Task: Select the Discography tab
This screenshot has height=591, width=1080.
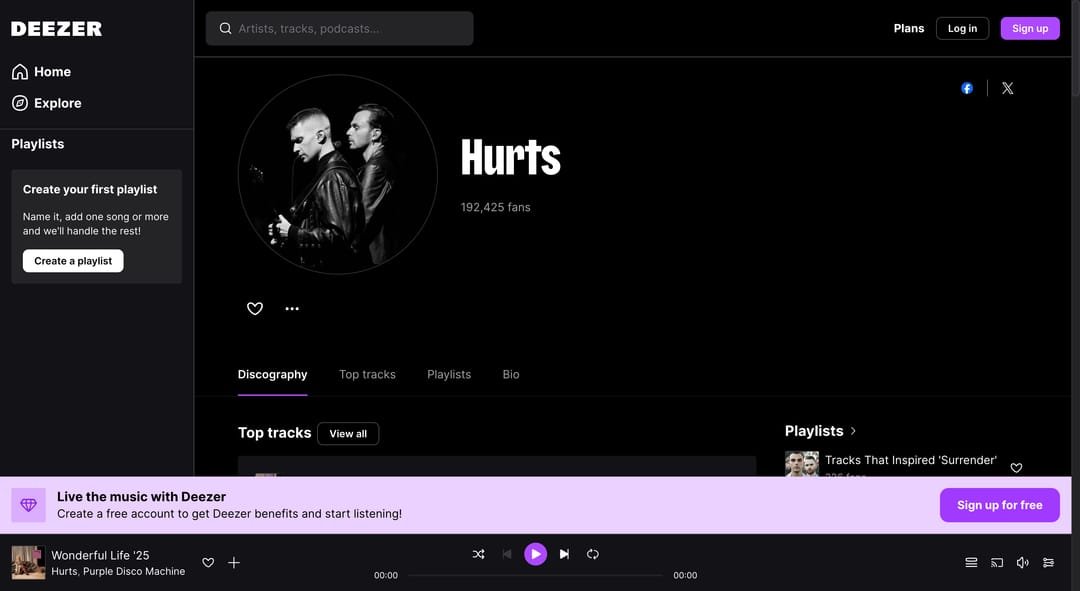Action: click(273, 375)
